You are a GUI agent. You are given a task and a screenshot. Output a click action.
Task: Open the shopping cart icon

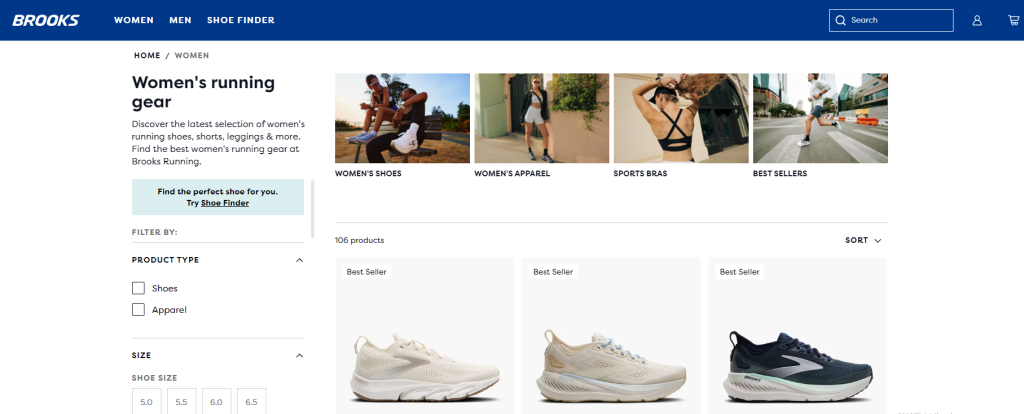point(1013,20)
